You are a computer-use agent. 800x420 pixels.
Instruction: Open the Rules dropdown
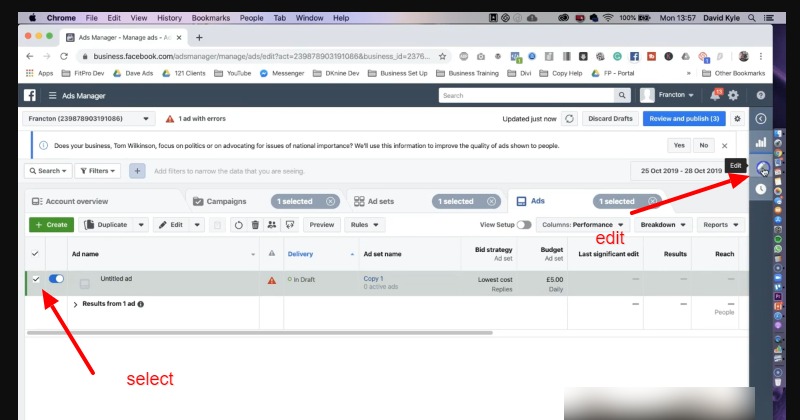[365, 225]
